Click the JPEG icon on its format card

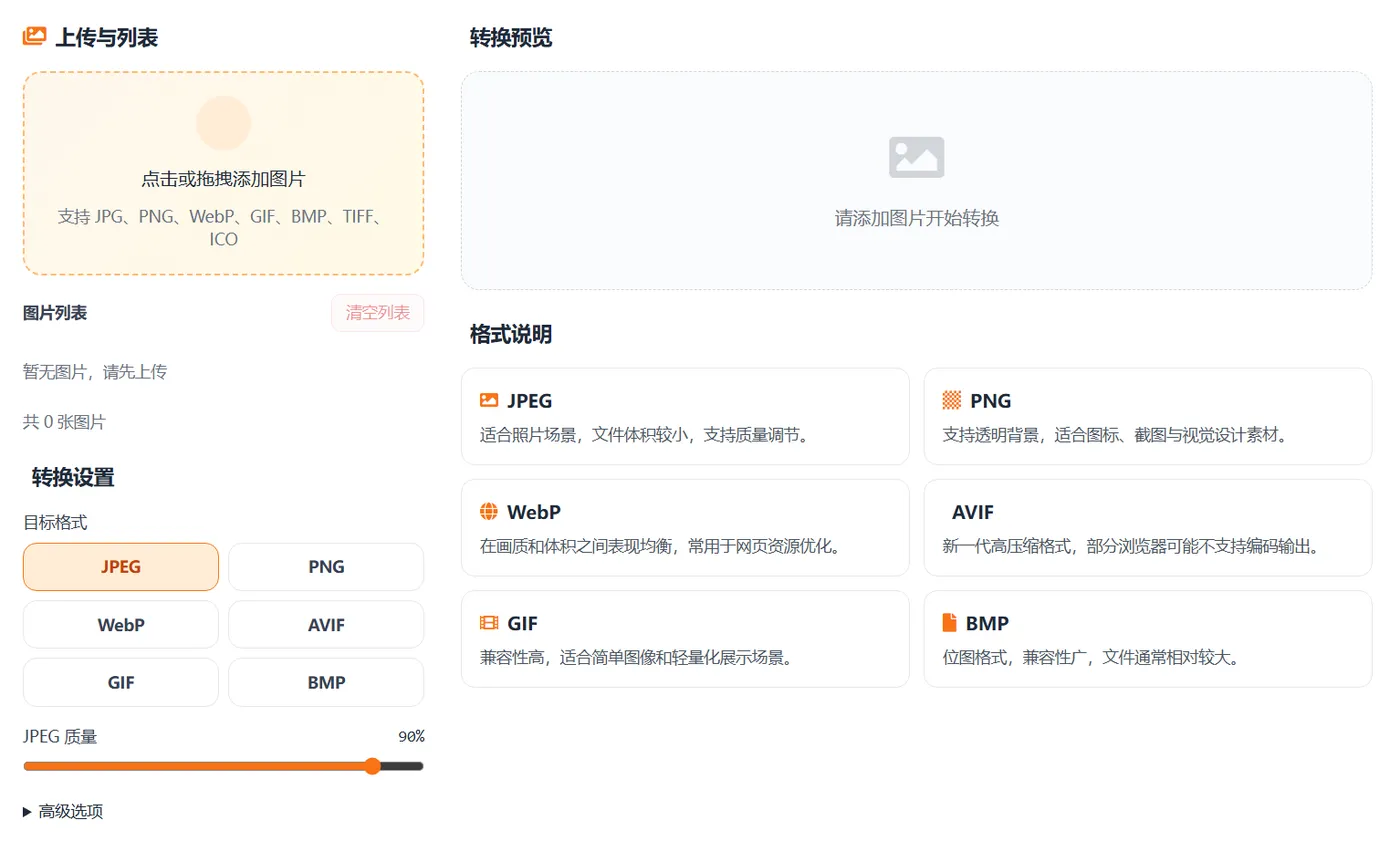489,399
